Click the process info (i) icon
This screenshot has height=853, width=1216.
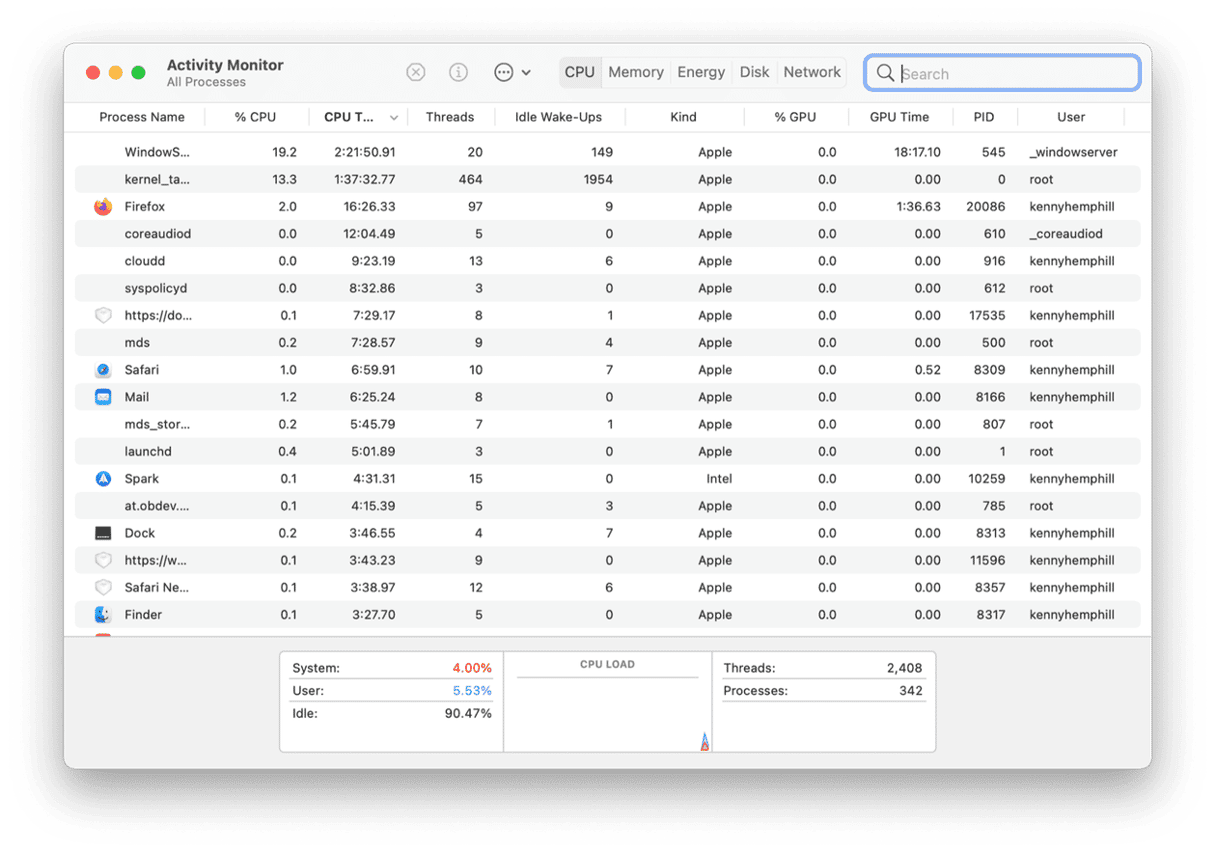458,72
